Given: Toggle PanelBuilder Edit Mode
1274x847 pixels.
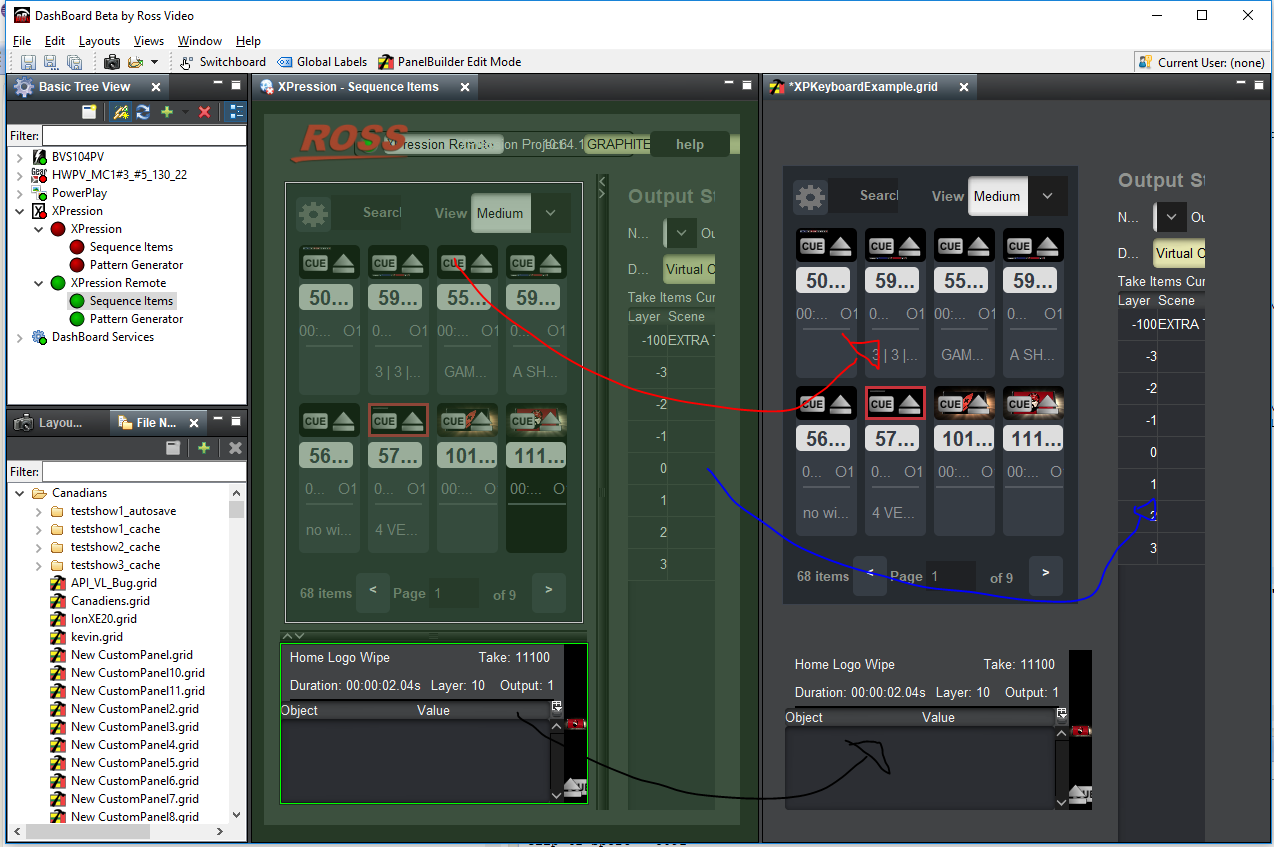Looking at the screenshot, I should pos(449,62).
